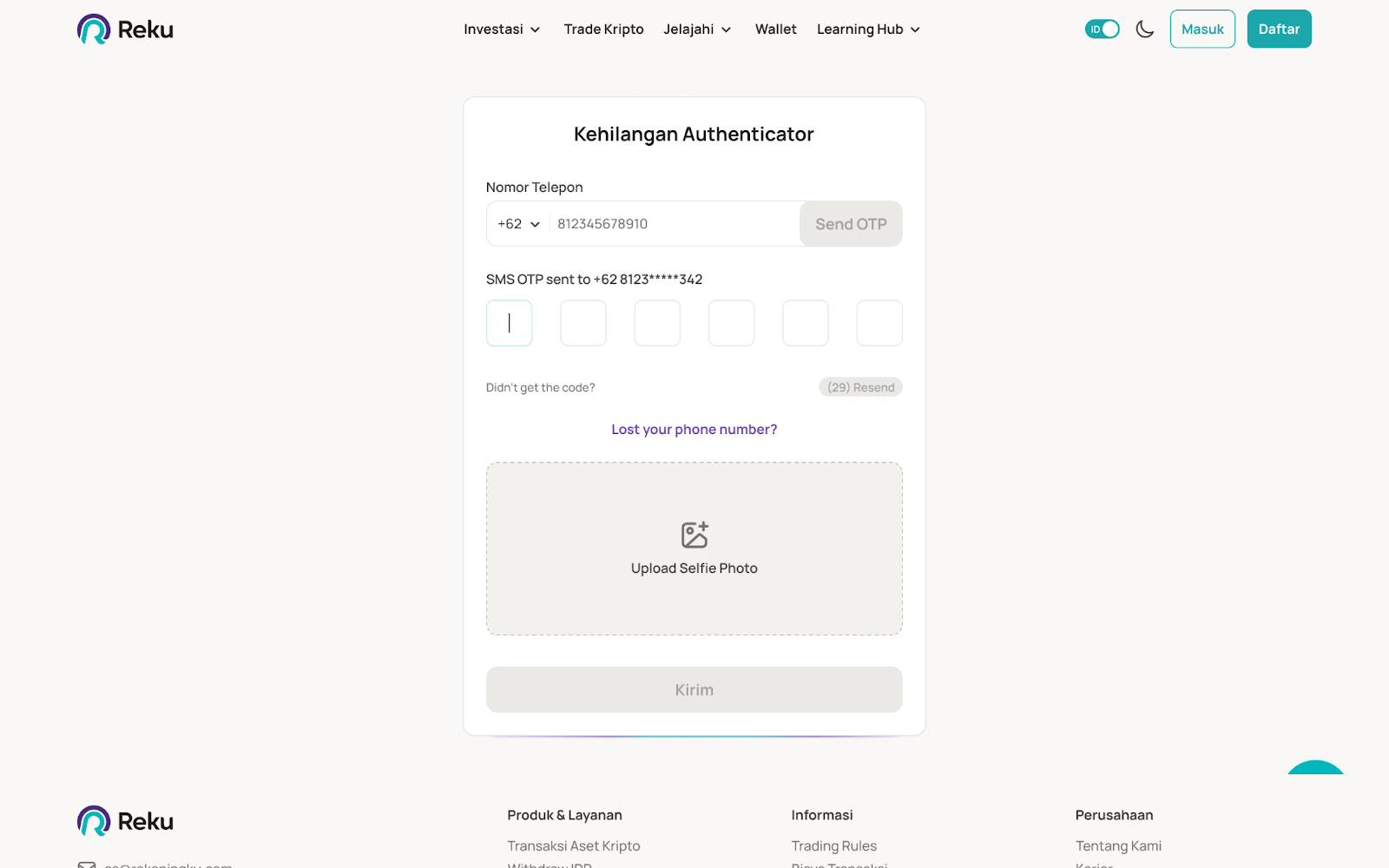Click the Resend code button

pos(860,387)
